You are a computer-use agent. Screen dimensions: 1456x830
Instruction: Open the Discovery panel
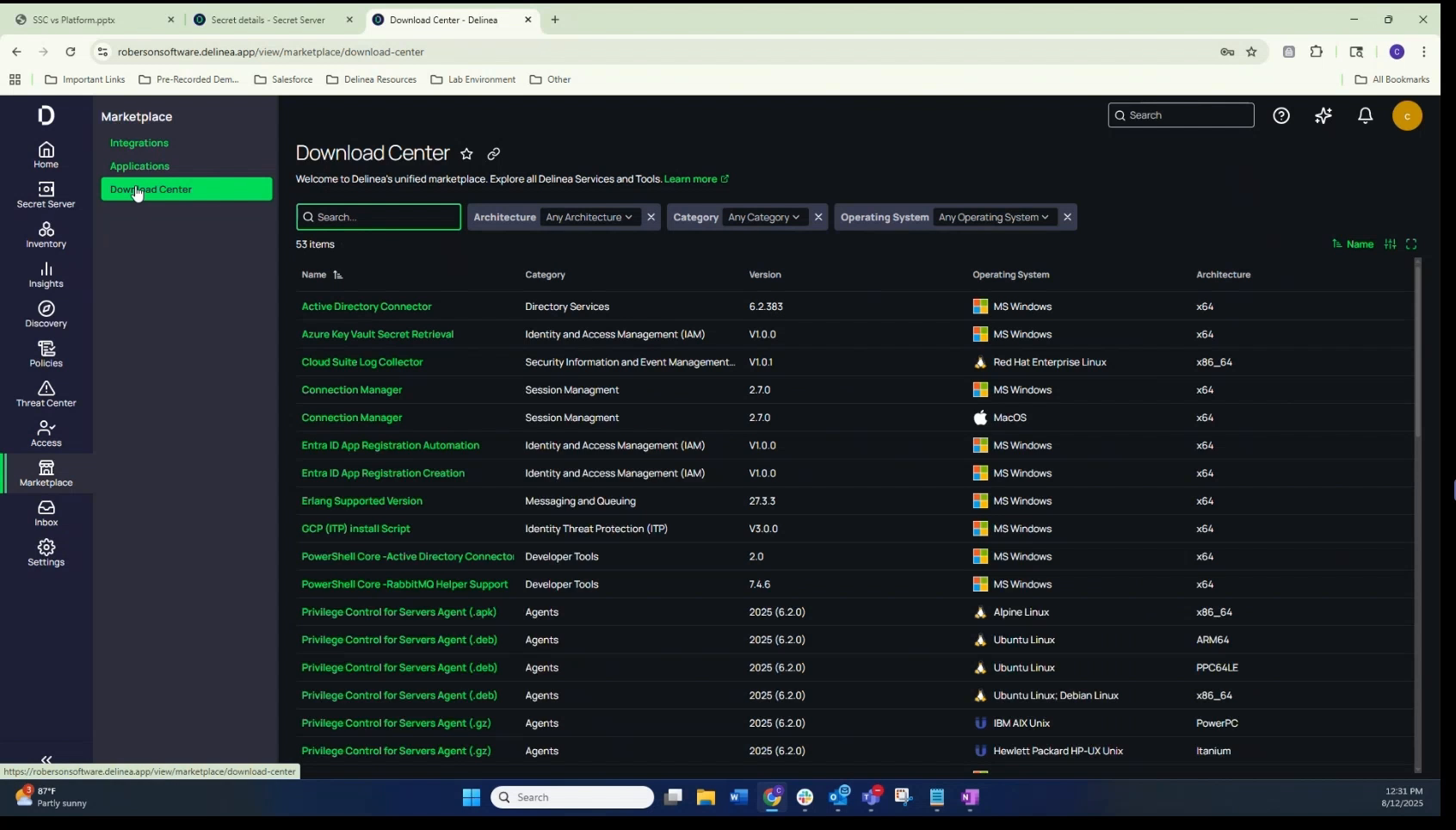[x=46, y=314]
